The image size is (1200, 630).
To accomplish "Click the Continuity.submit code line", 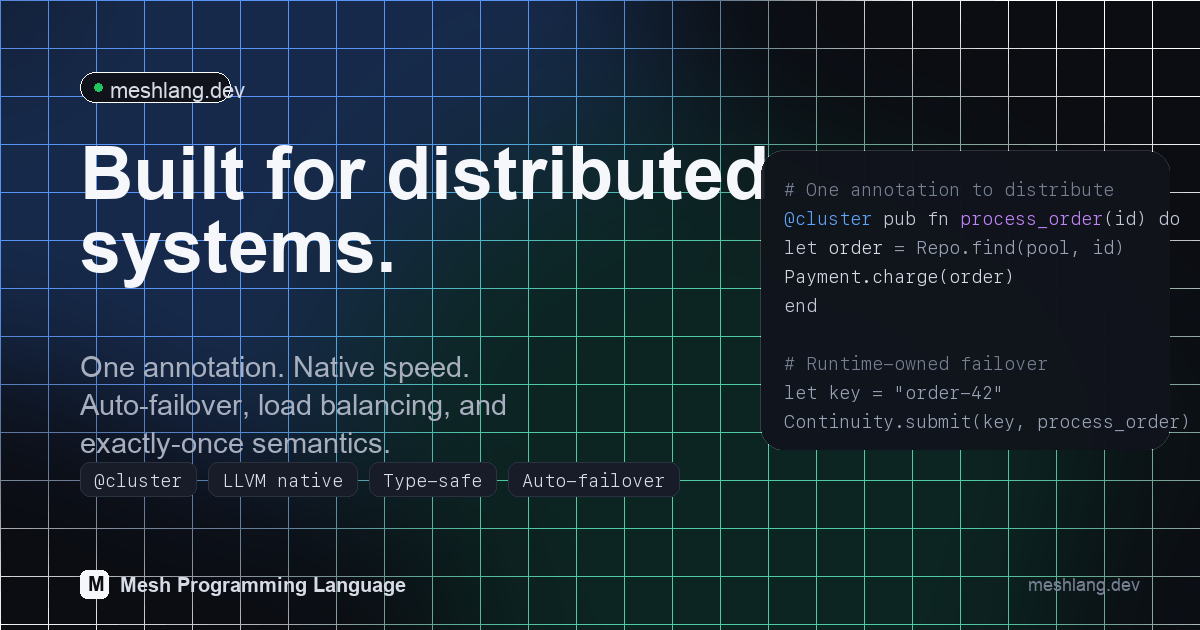I will 986,422.
